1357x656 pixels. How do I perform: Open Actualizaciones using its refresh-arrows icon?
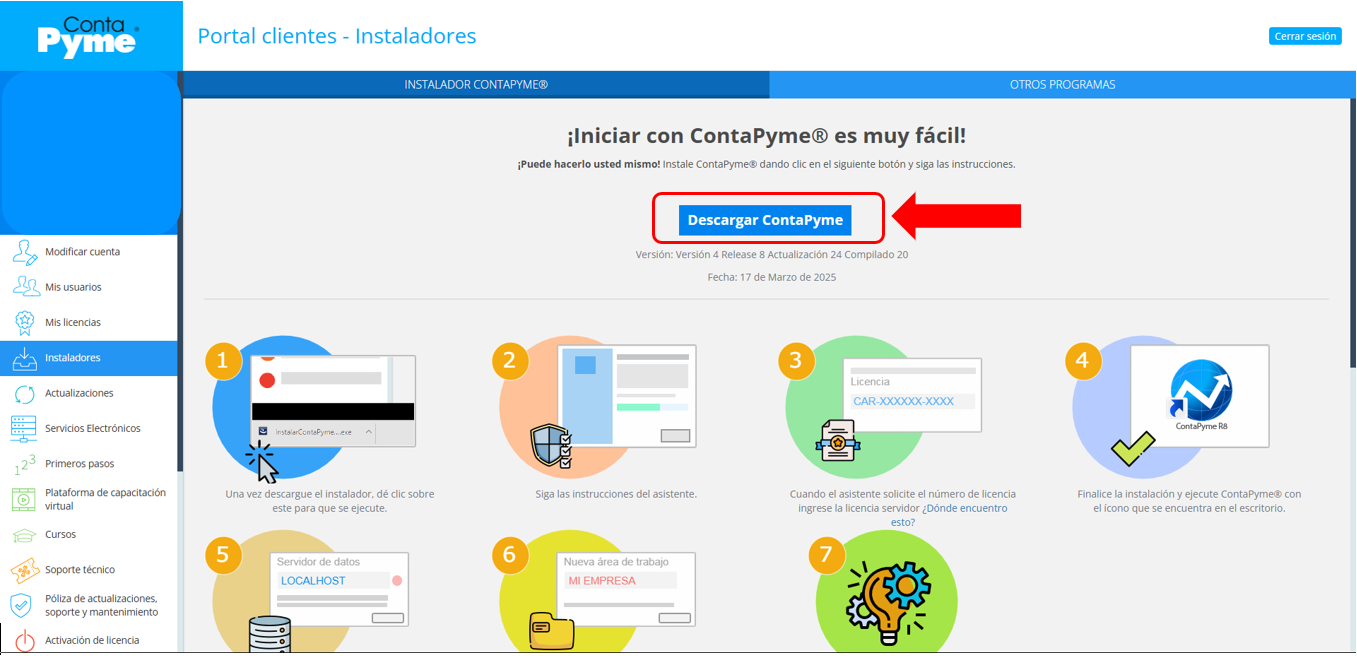click(x=26, y=393)
